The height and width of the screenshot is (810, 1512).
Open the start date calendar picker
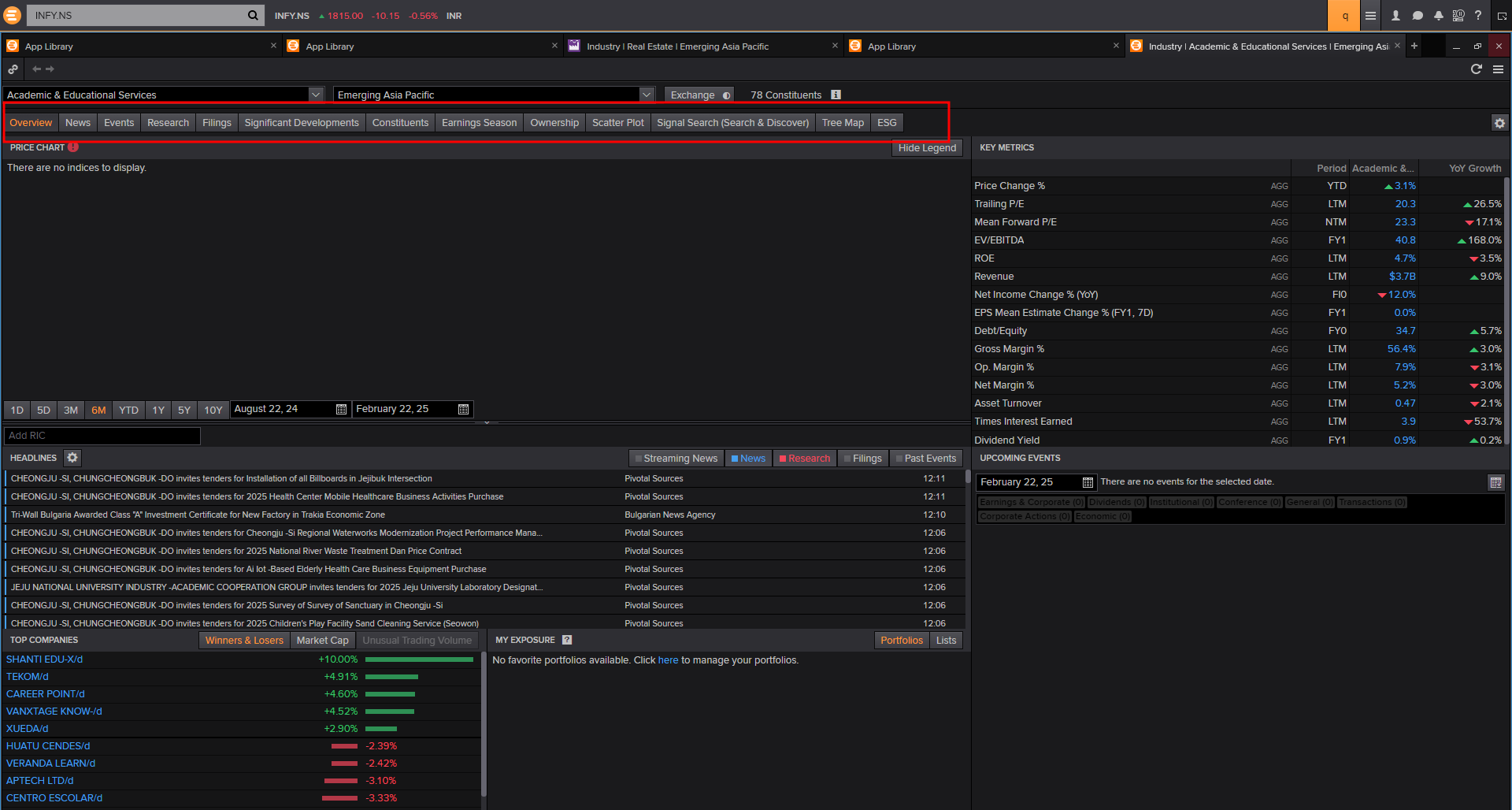point(341,409)
